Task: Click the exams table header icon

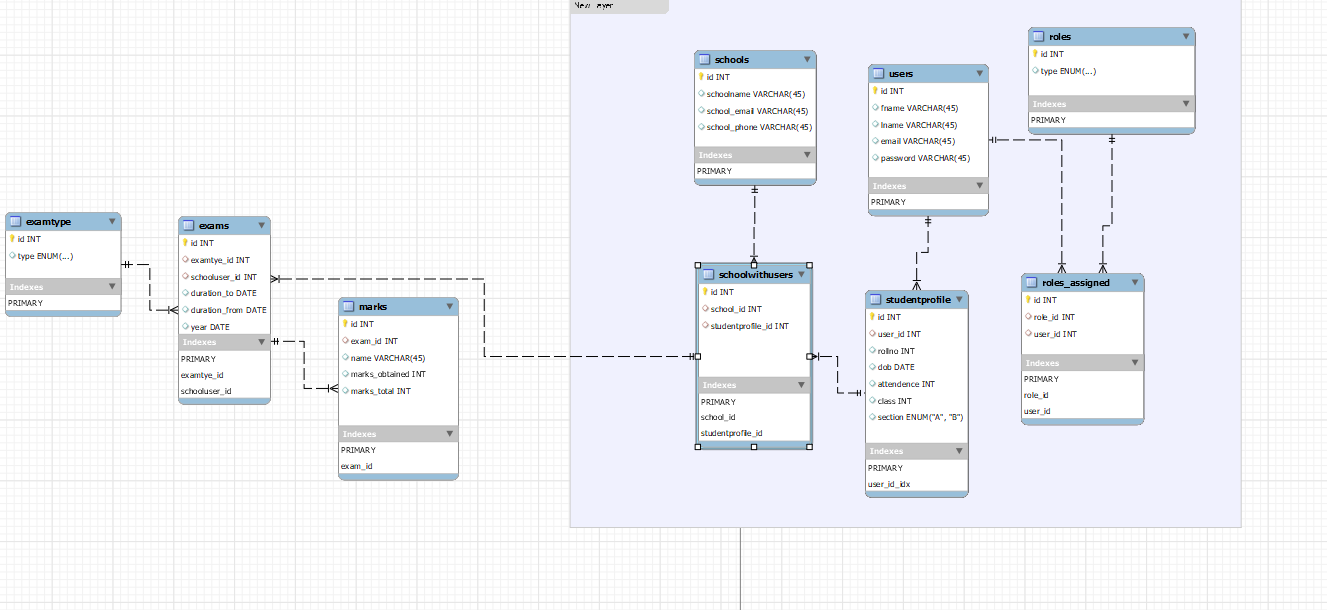Action: click(189, 226)
